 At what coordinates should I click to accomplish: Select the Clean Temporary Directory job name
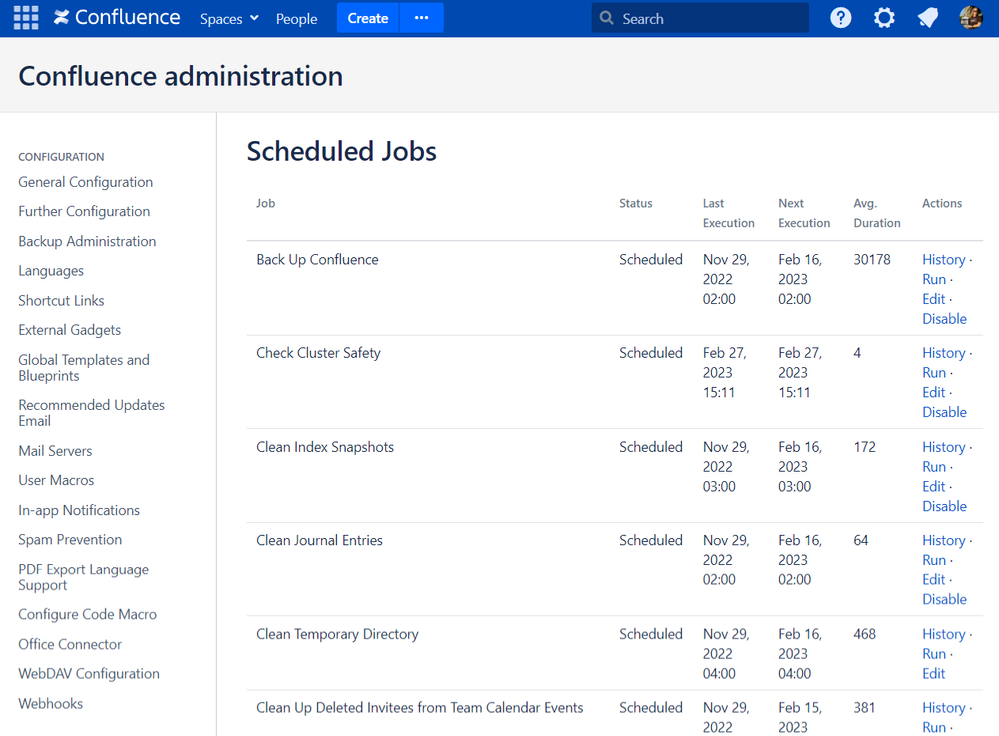[x=337, y=635]
